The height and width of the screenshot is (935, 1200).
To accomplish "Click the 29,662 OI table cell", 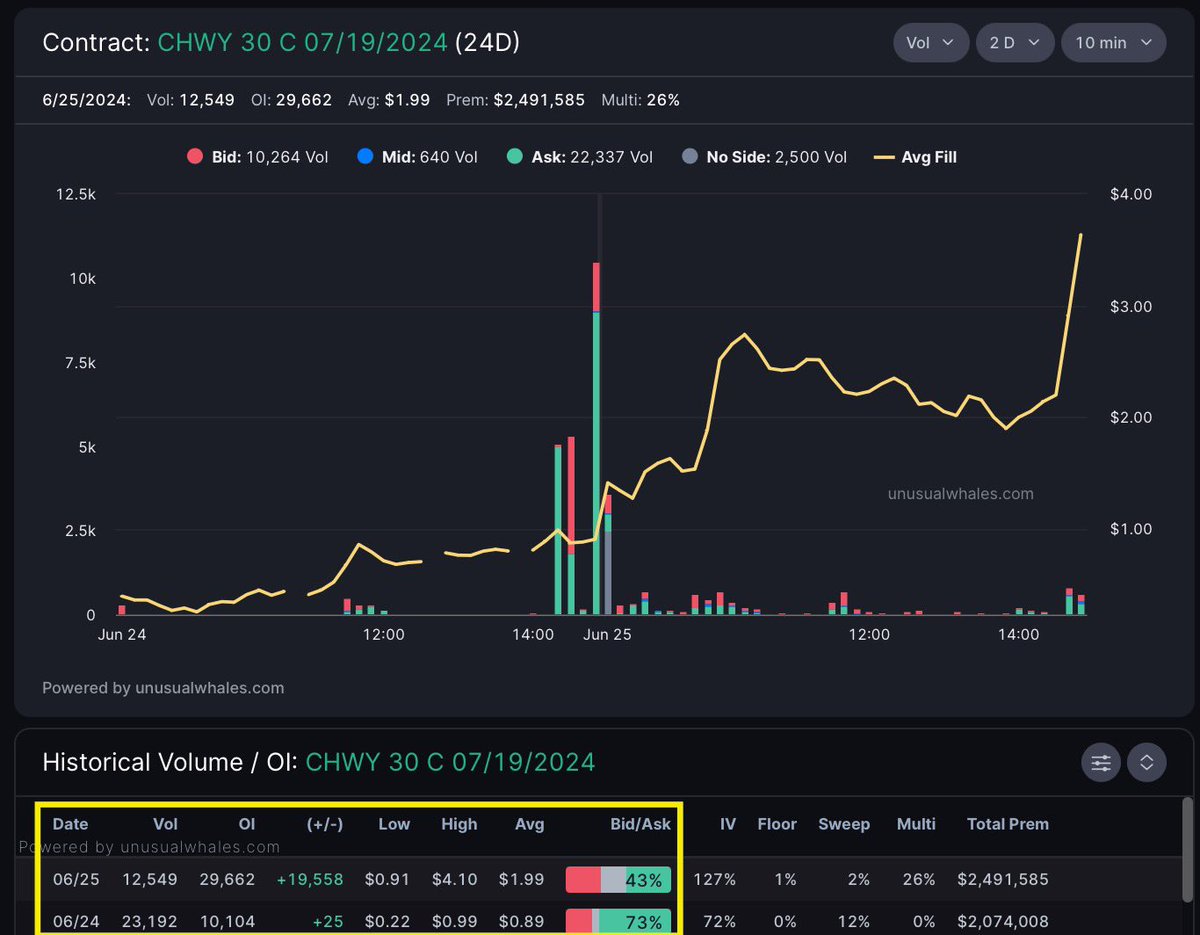I will coord(225,880).
